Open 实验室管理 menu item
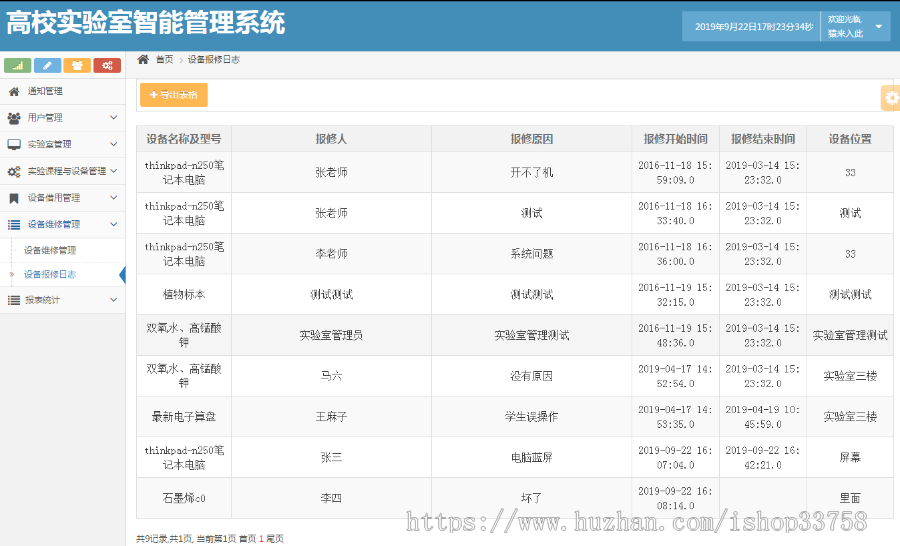This screenshot has width=900, height=546. point(63,144)
